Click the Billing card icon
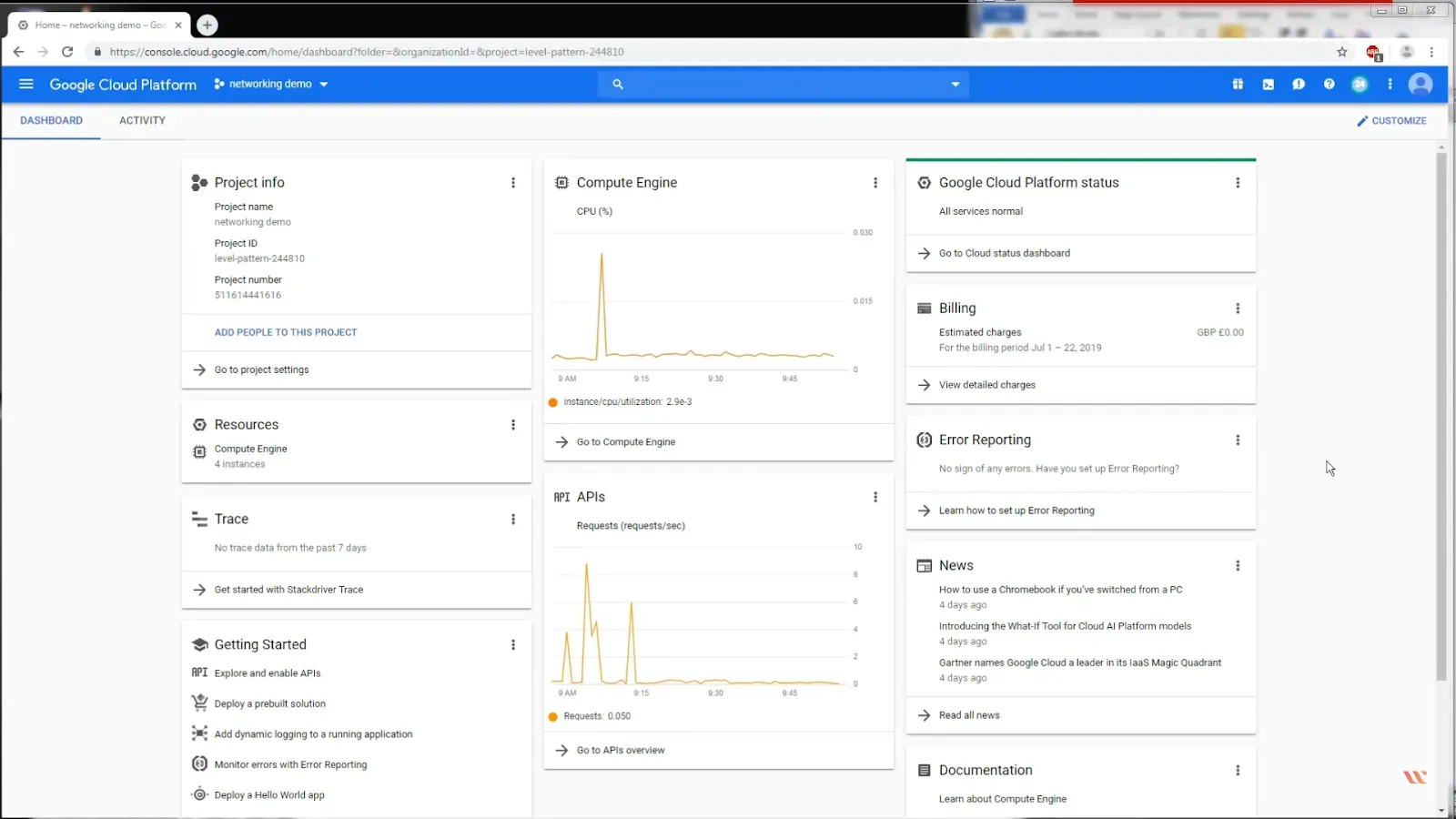 click(x=924, y=308)
